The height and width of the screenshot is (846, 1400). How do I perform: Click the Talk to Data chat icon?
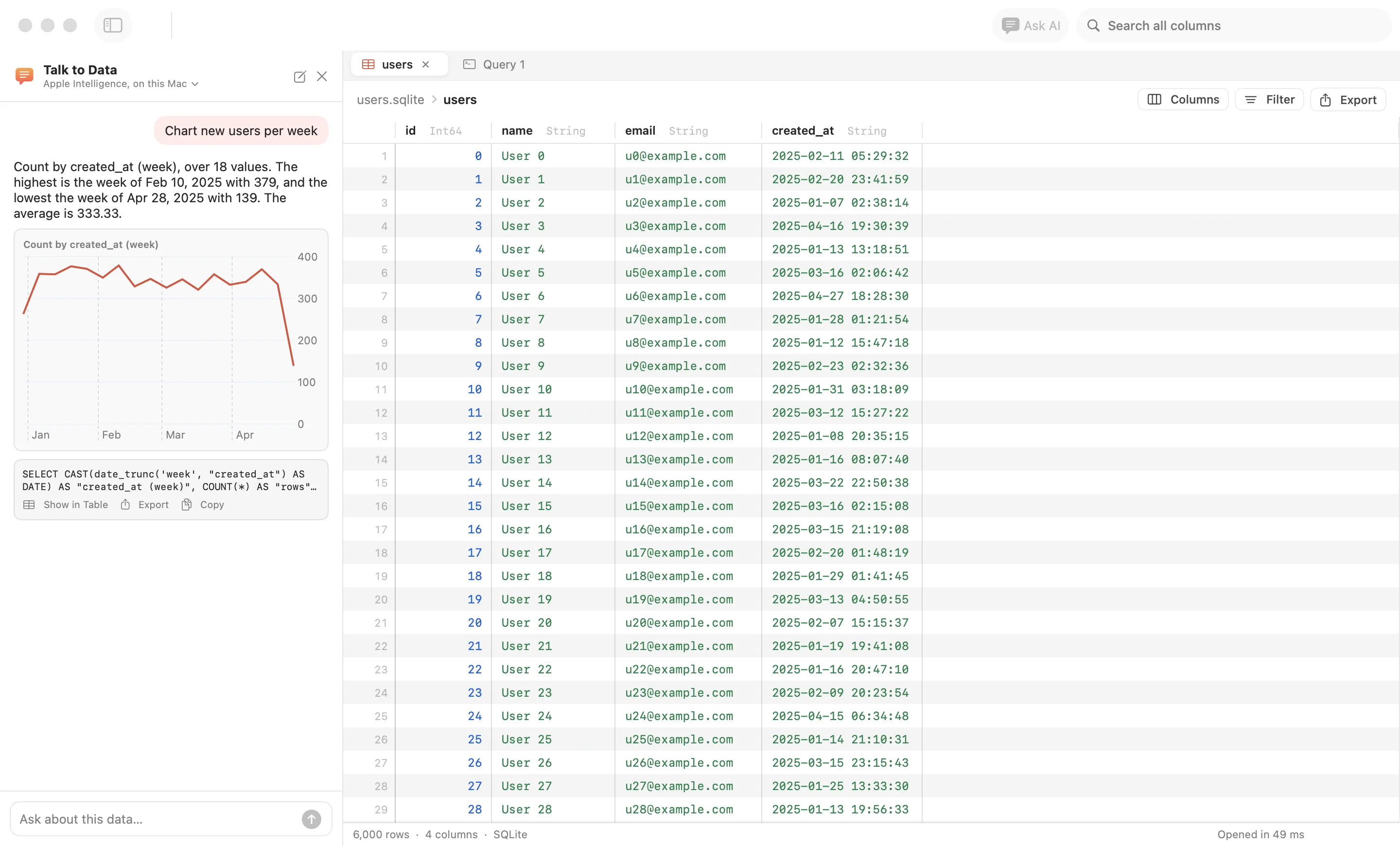point(24,75)
